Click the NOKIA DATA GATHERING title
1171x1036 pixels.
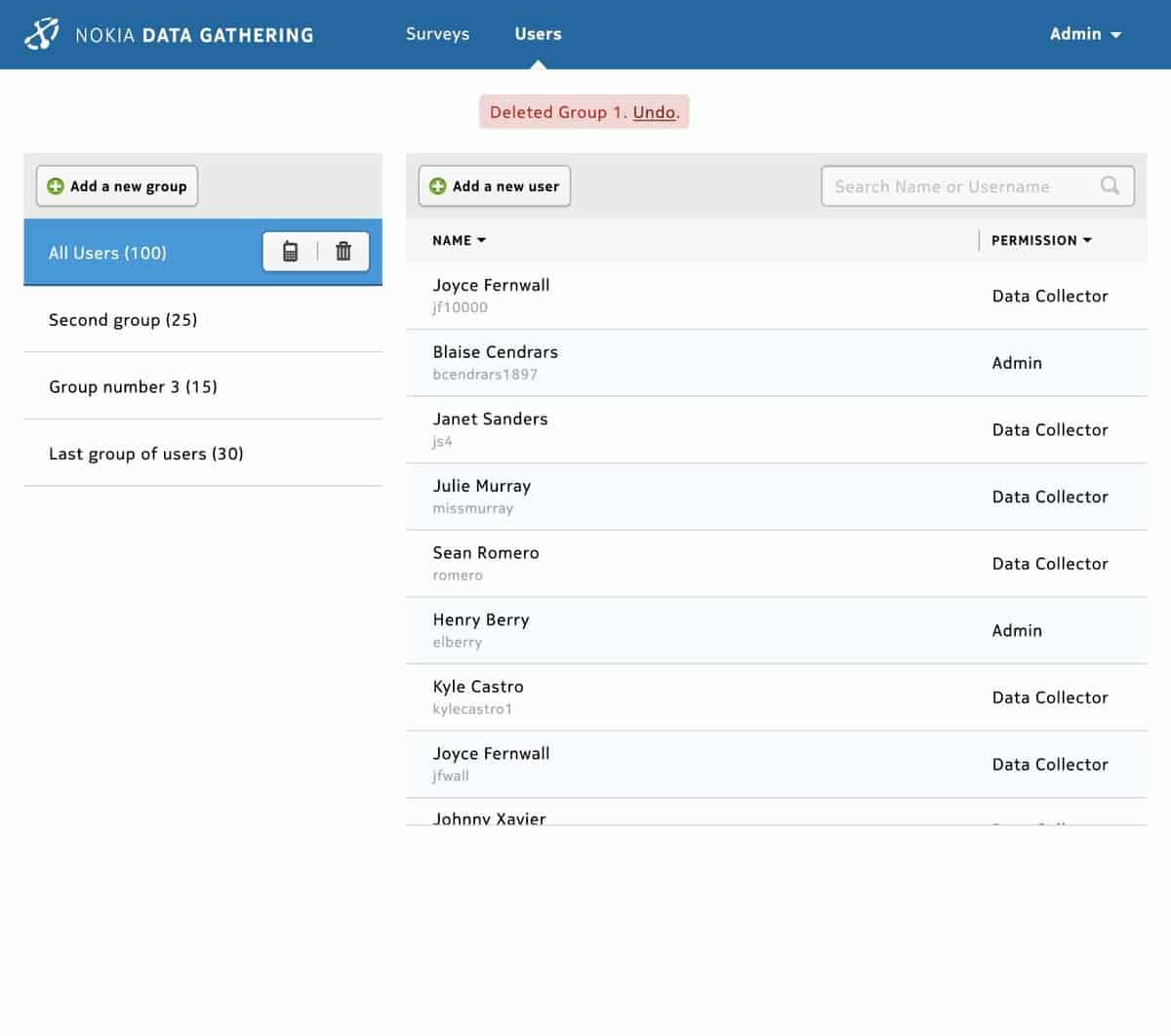(194, 35)
